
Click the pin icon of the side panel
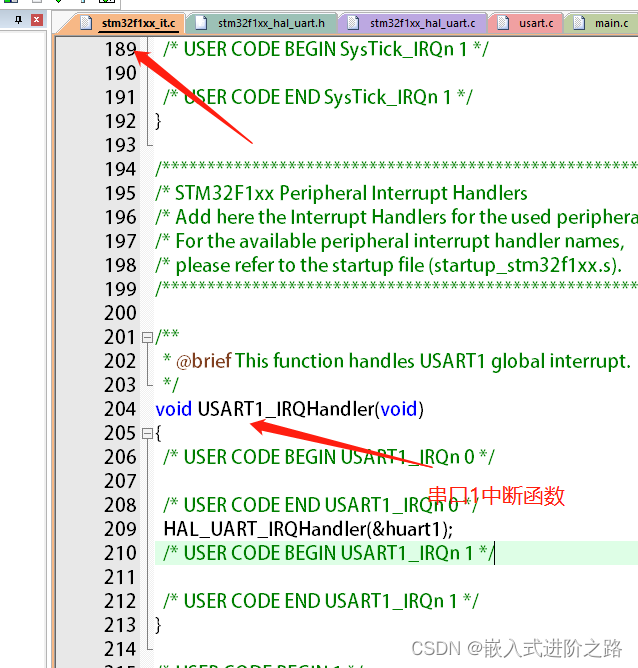(18, 20)
